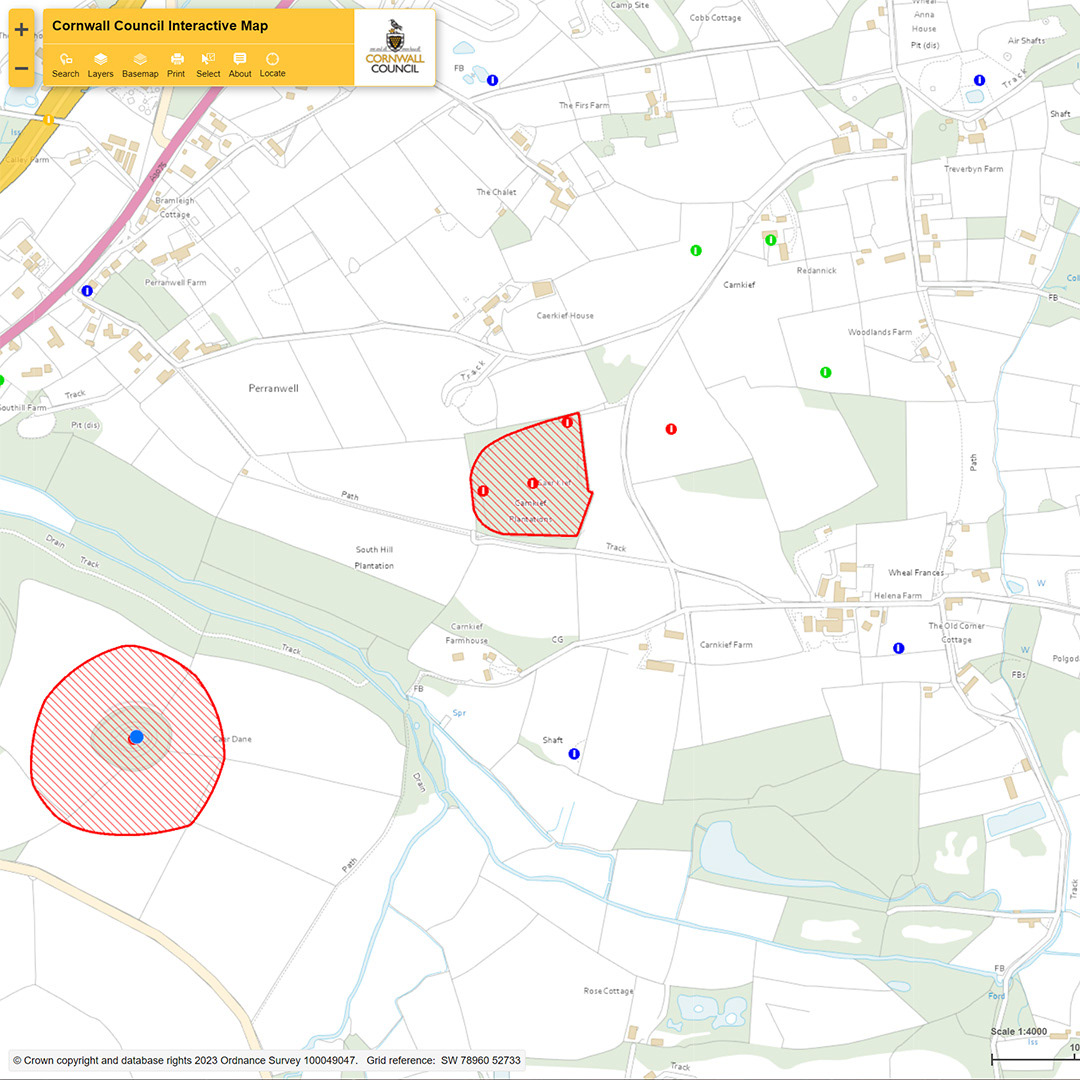Click the Rose Cottage label
This screenshot has width=1080, height=1080.
(608, 990)
